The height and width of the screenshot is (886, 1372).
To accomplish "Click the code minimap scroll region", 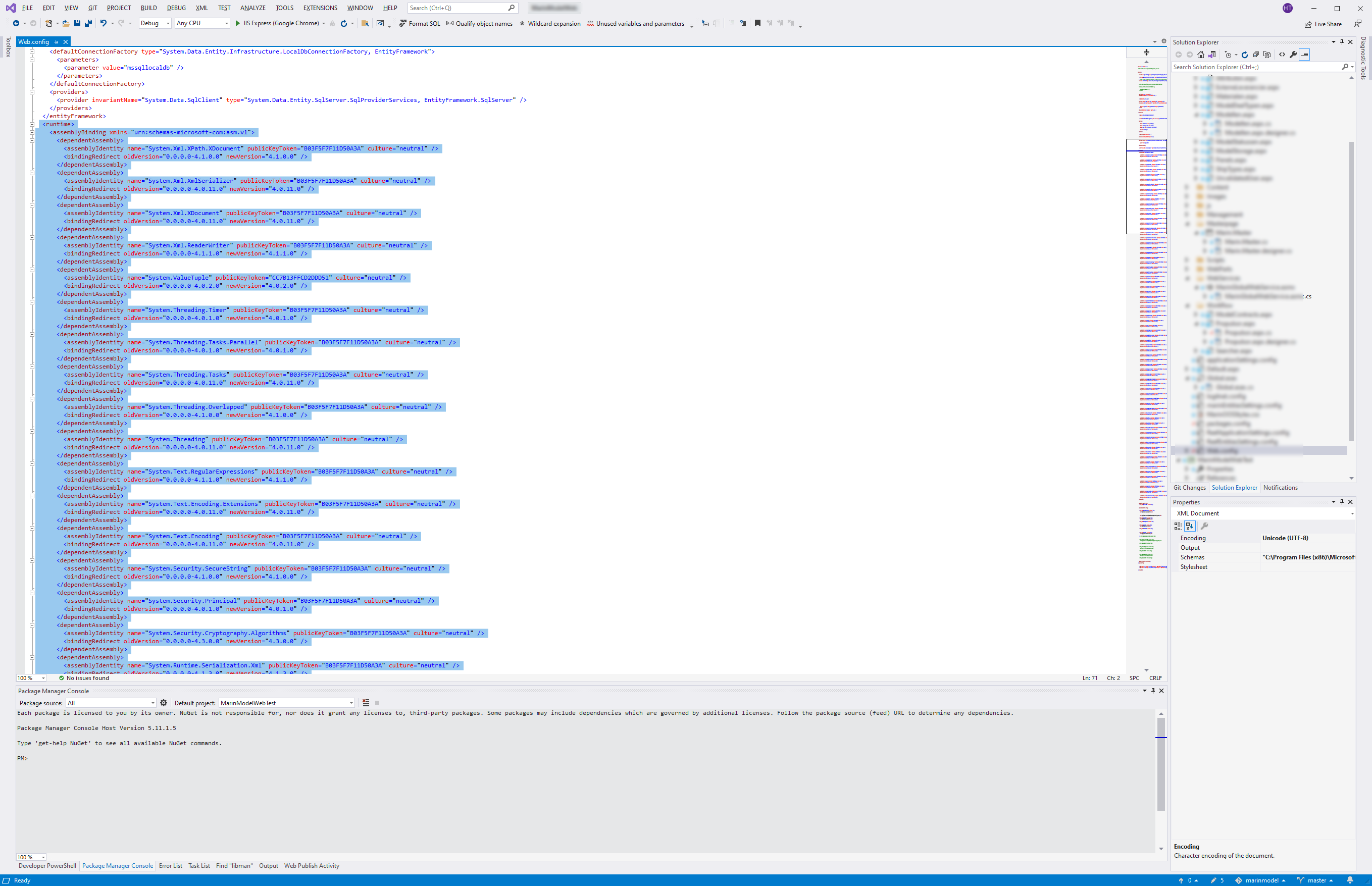I will [1146, 186].
